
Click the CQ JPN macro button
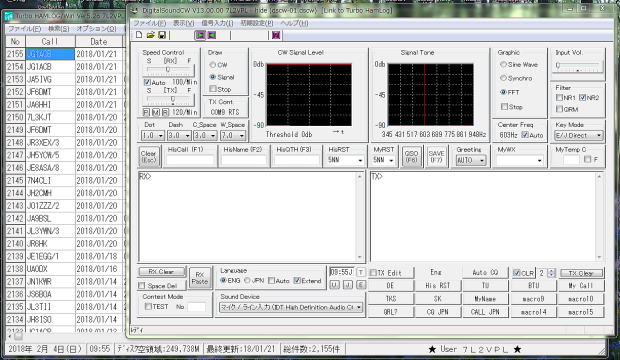click(x=438, y=312)
